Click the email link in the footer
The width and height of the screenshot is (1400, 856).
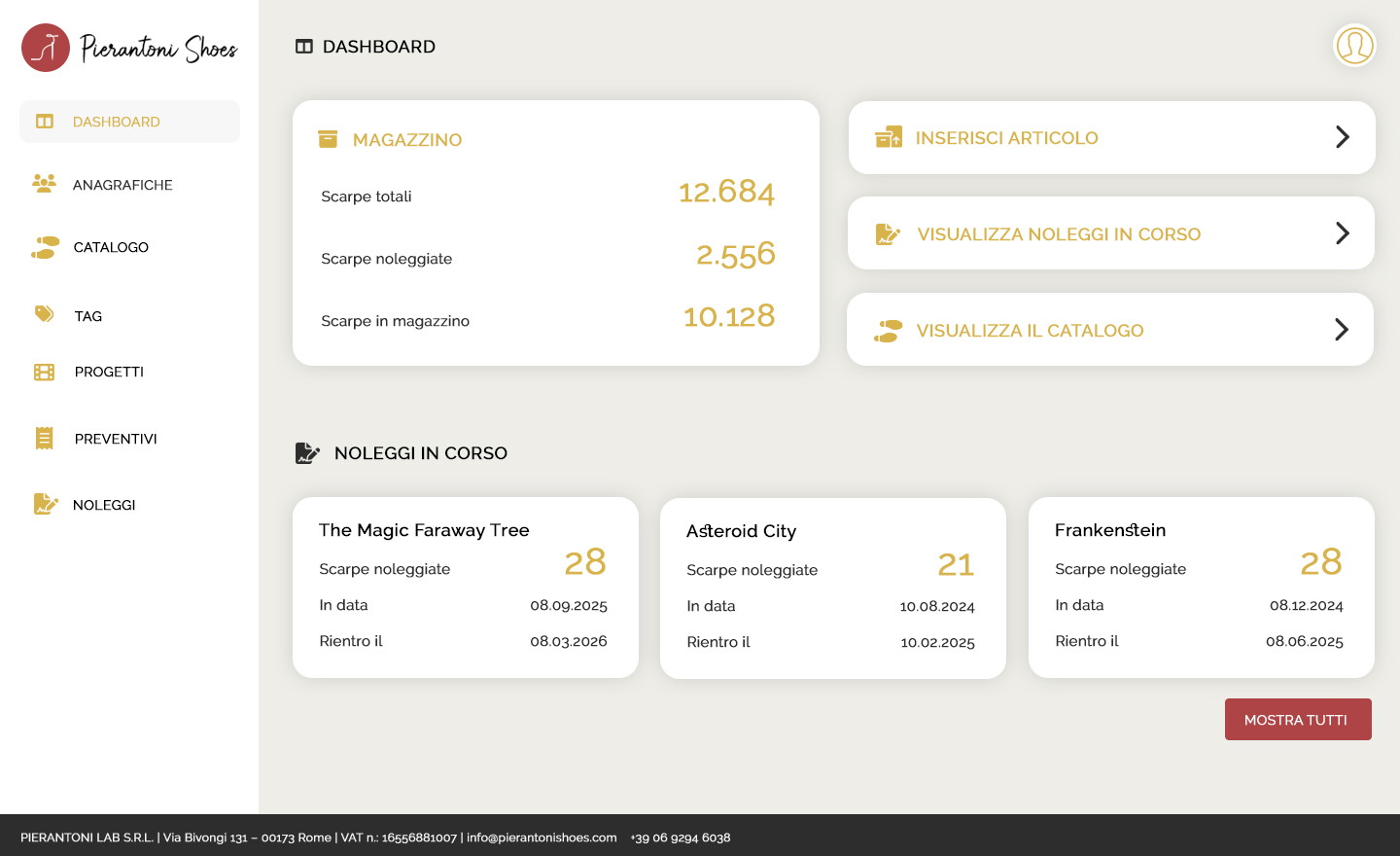point(542,838)
